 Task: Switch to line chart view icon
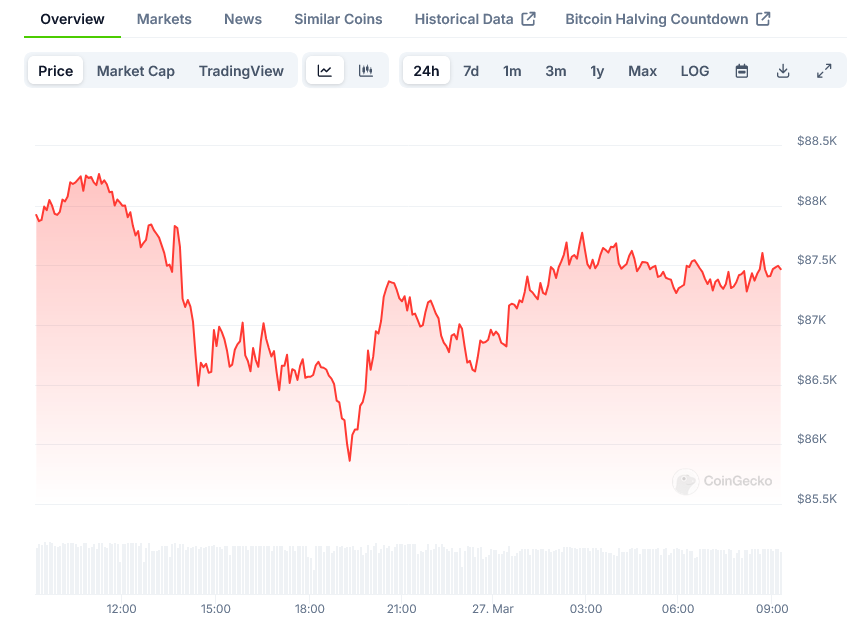[325, 71]
